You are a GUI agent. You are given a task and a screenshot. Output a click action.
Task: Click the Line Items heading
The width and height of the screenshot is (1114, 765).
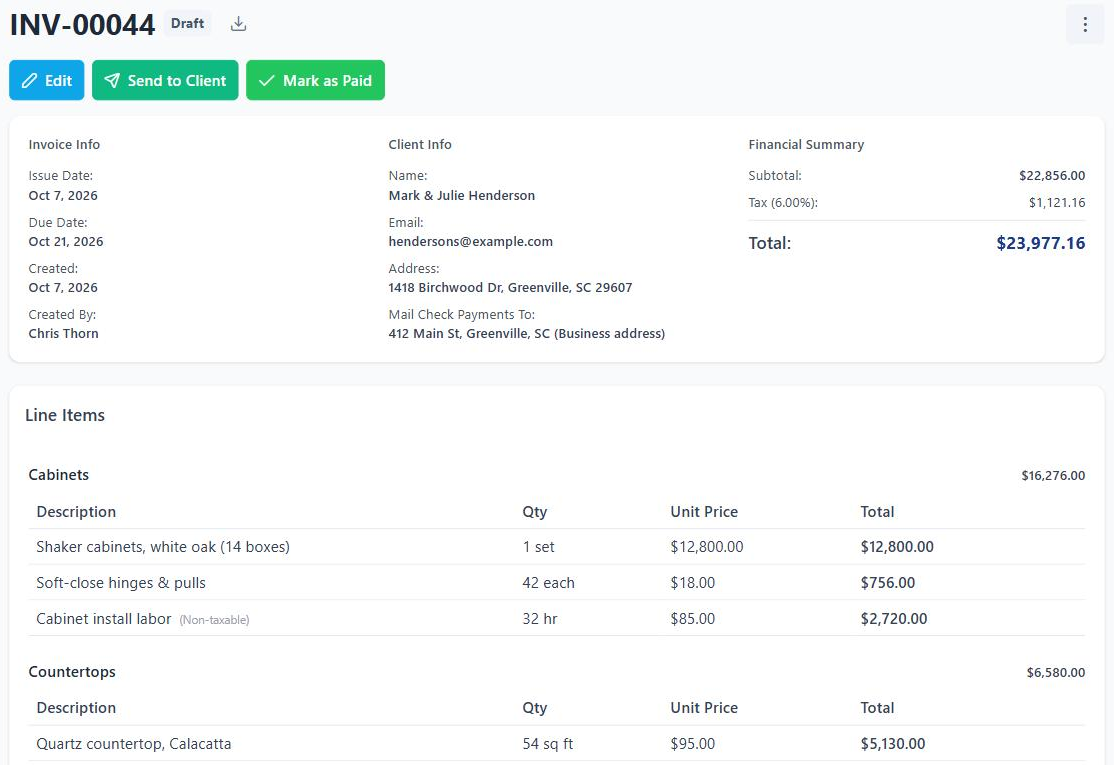[x=65, y=415]
